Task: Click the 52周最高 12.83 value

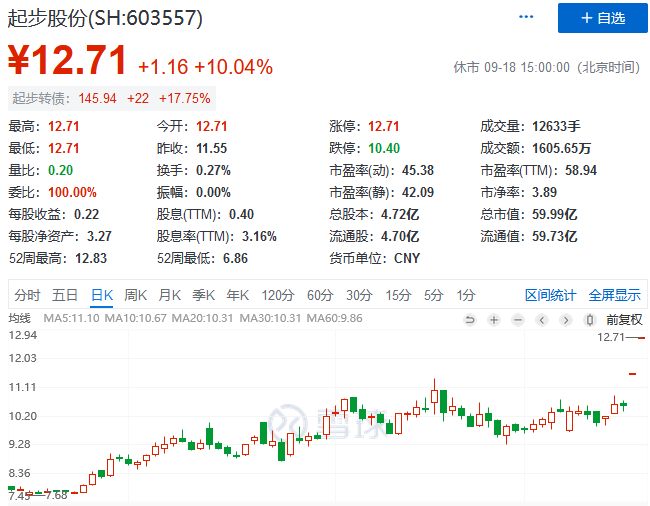Action: 91,258
